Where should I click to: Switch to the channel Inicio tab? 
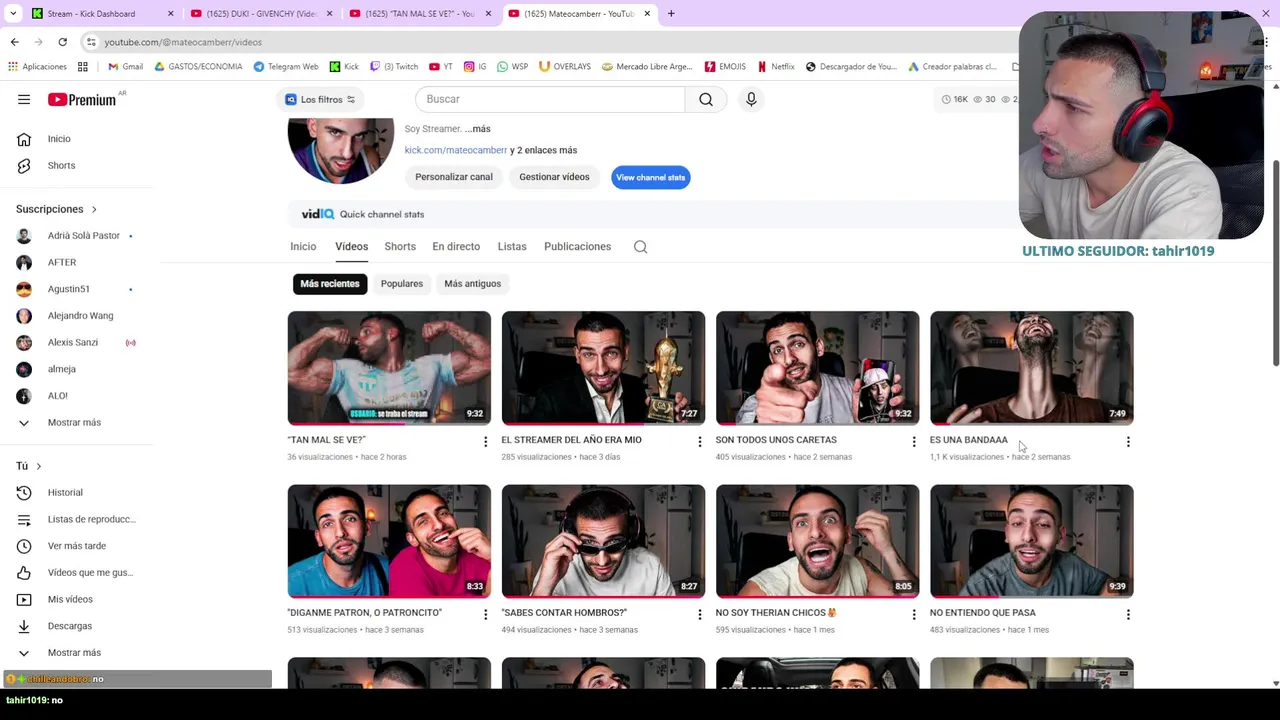click(x=303, y=247)
